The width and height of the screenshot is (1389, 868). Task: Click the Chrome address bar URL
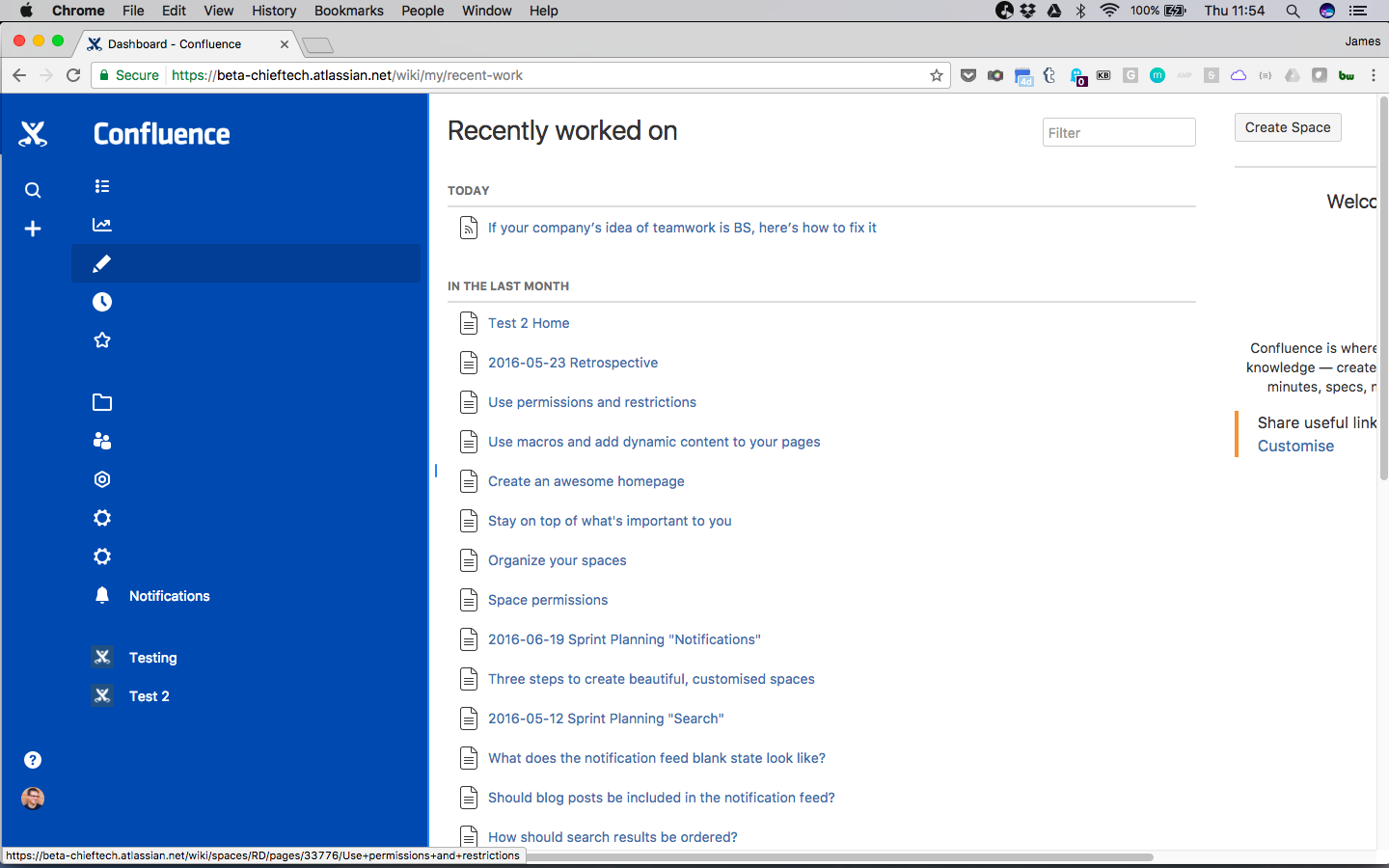coord(347,75)
